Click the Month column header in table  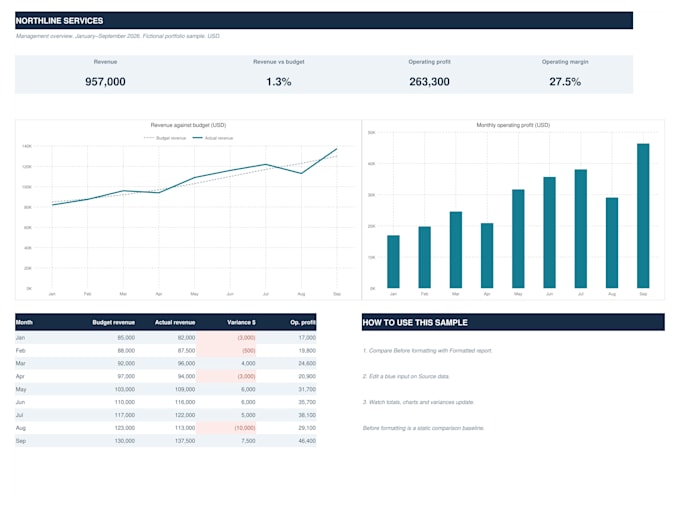(x=24, y=322)
